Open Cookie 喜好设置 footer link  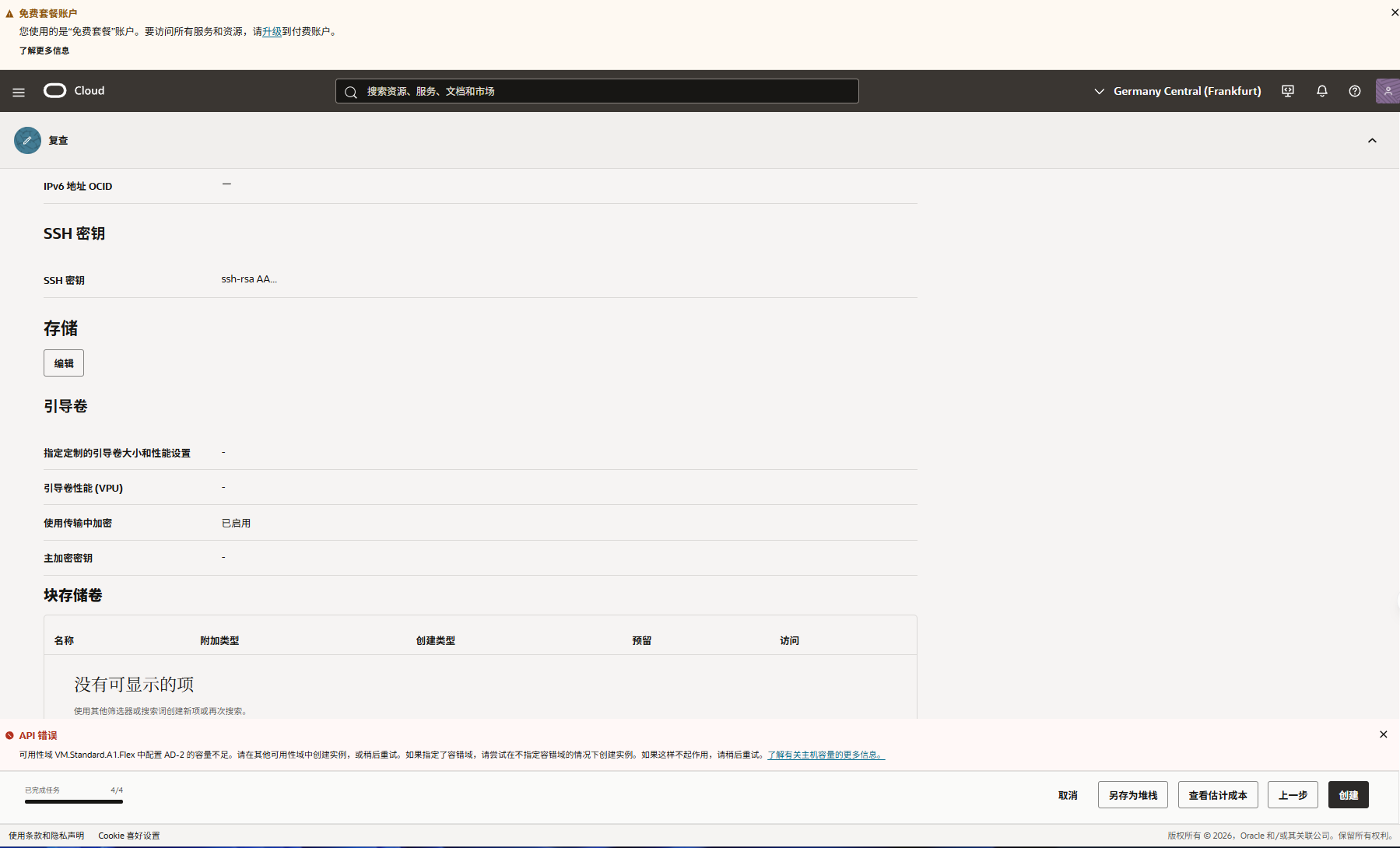[x=129, y=836]
